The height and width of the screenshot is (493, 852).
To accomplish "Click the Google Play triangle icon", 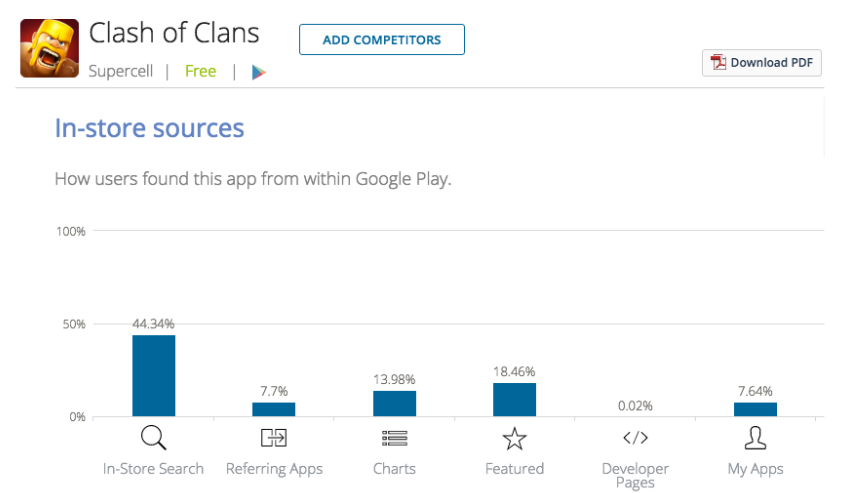I will click(259, 72).
